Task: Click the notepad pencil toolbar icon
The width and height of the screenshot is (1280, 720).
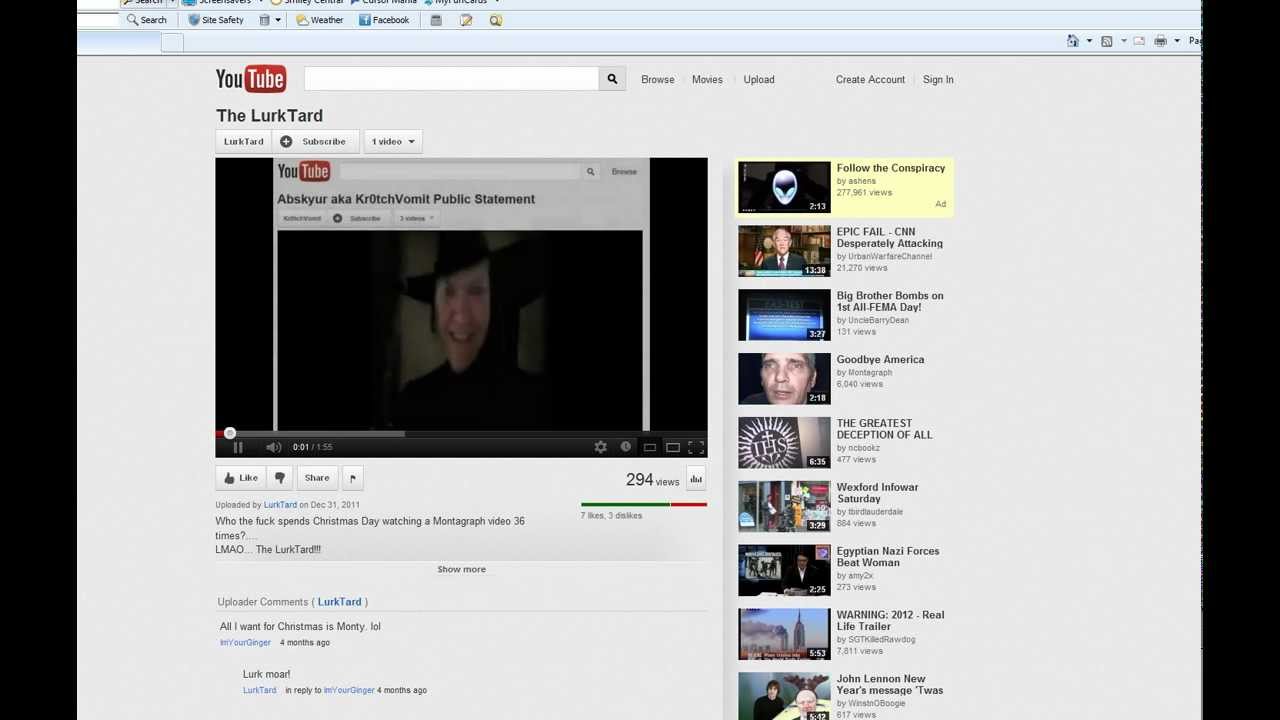Action: click(x=466, y=20)
